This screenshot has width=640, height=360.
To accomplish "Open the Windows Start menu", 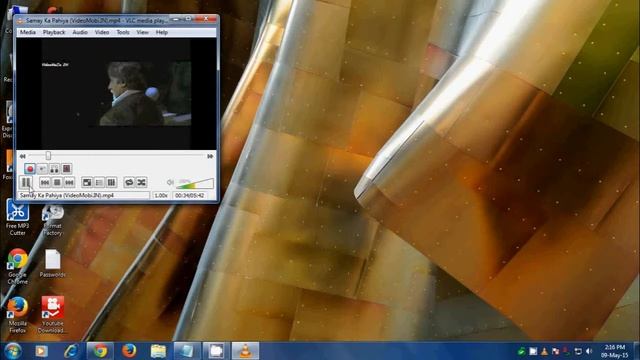I will (13, 351).
